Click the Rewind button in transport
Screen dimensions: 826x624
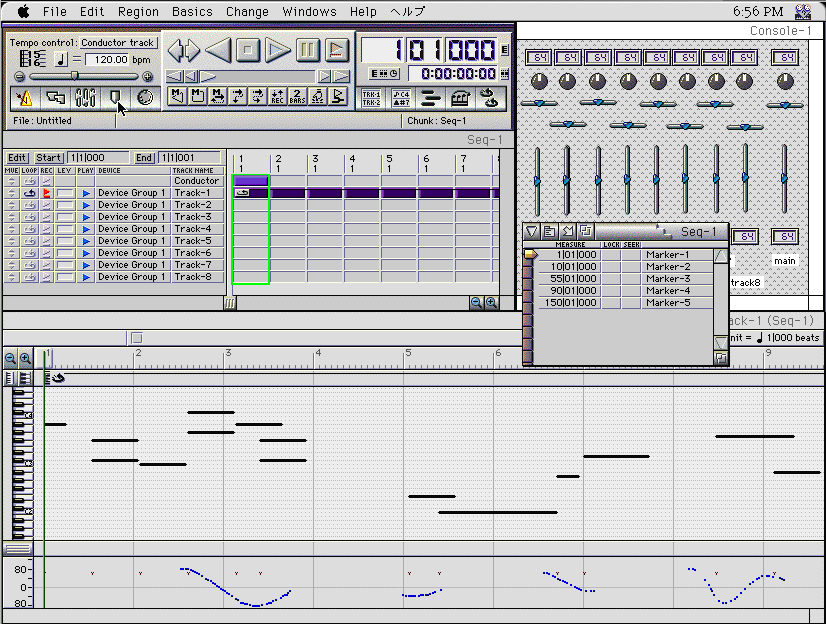click(x=218, y=49)
